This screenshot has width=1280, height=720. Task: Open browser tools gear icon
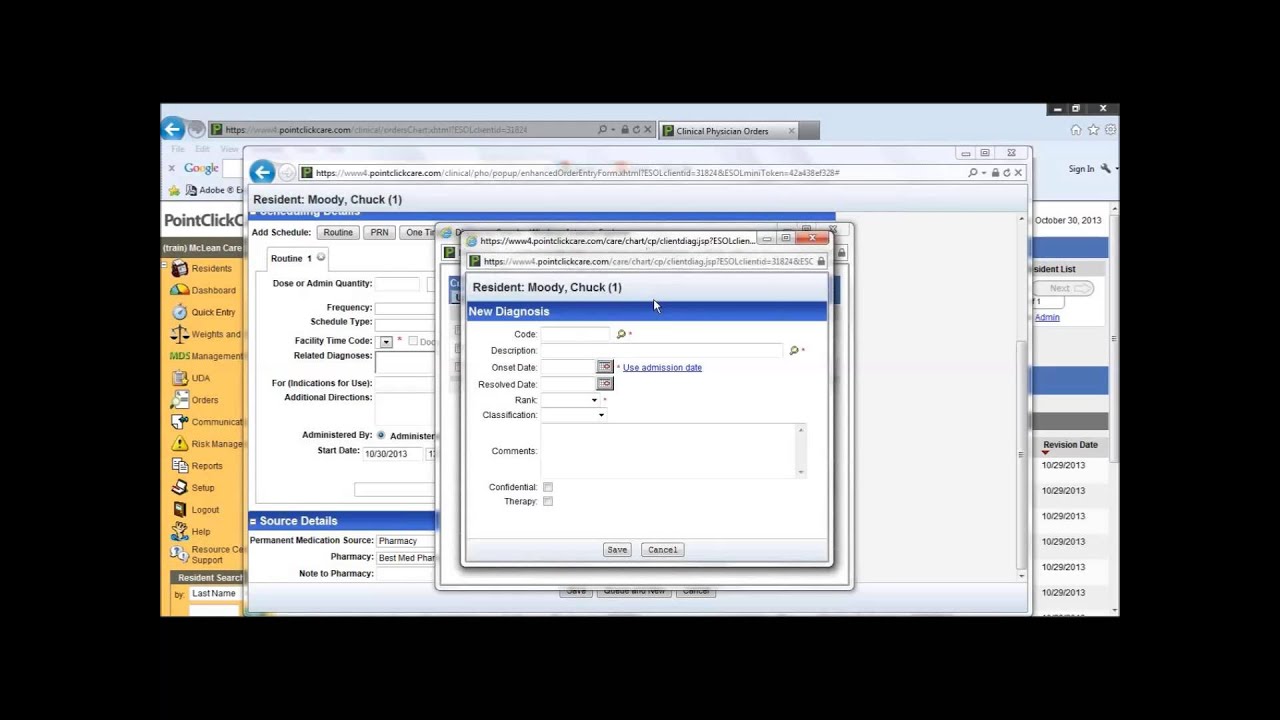[1110, 130]
